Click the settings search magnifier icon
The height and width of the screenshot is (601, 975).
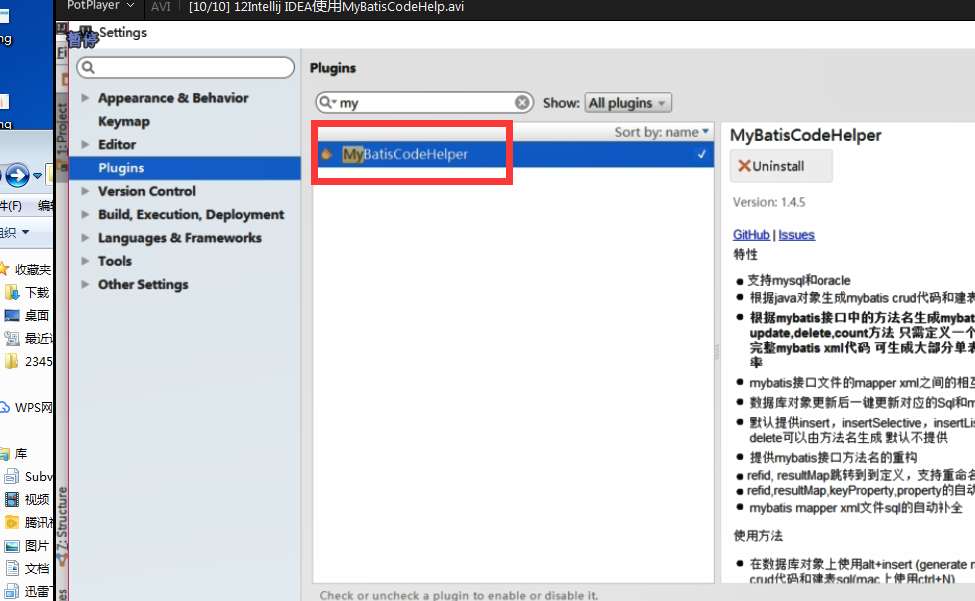tap(88, 67)
